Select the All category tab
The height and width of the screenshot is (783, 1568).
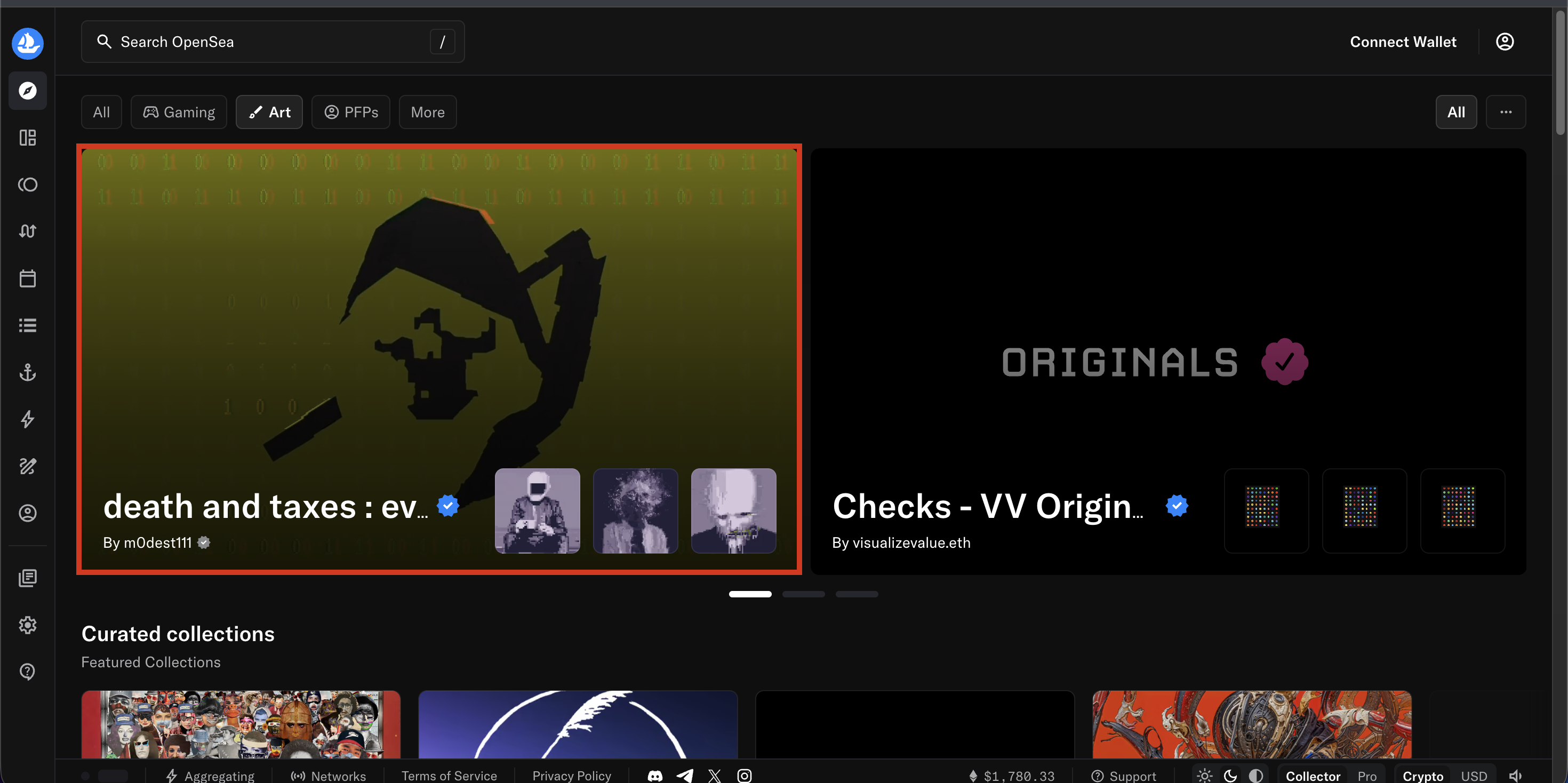tap(102, 112)
